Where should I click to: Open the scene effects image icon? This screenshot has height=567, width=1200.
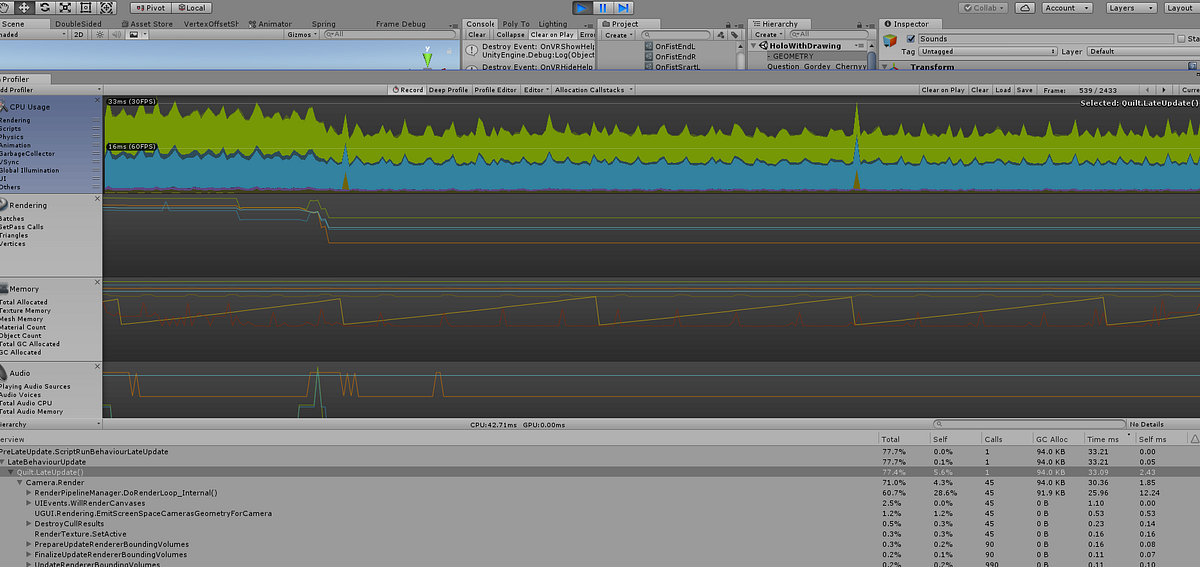pos(134,34)
